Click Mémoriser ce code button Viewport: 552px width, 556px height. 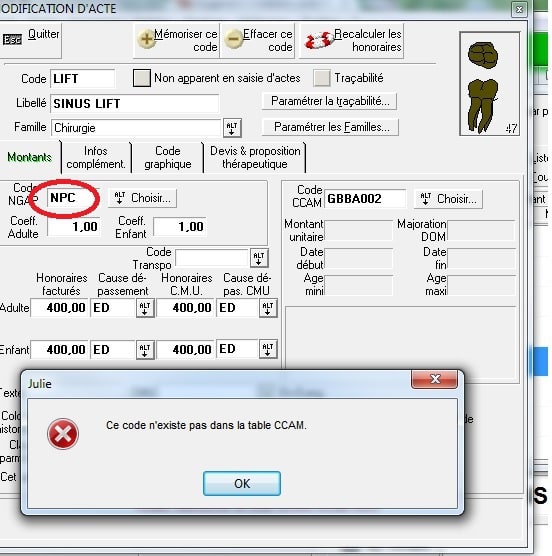pyautogui.click(x=177, y=40)
